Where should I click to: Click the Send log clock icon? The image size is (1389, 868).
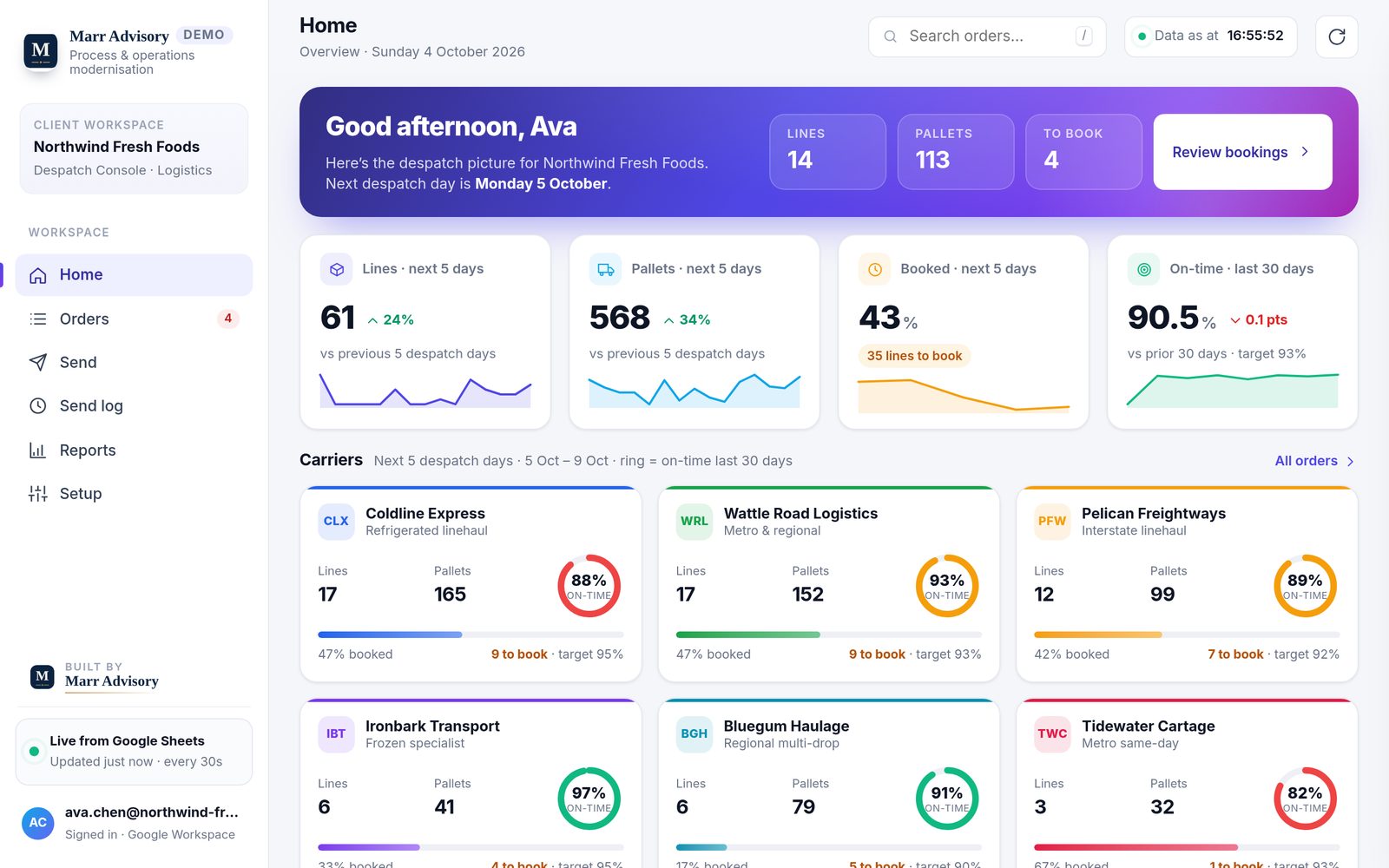tap(38, 405)
